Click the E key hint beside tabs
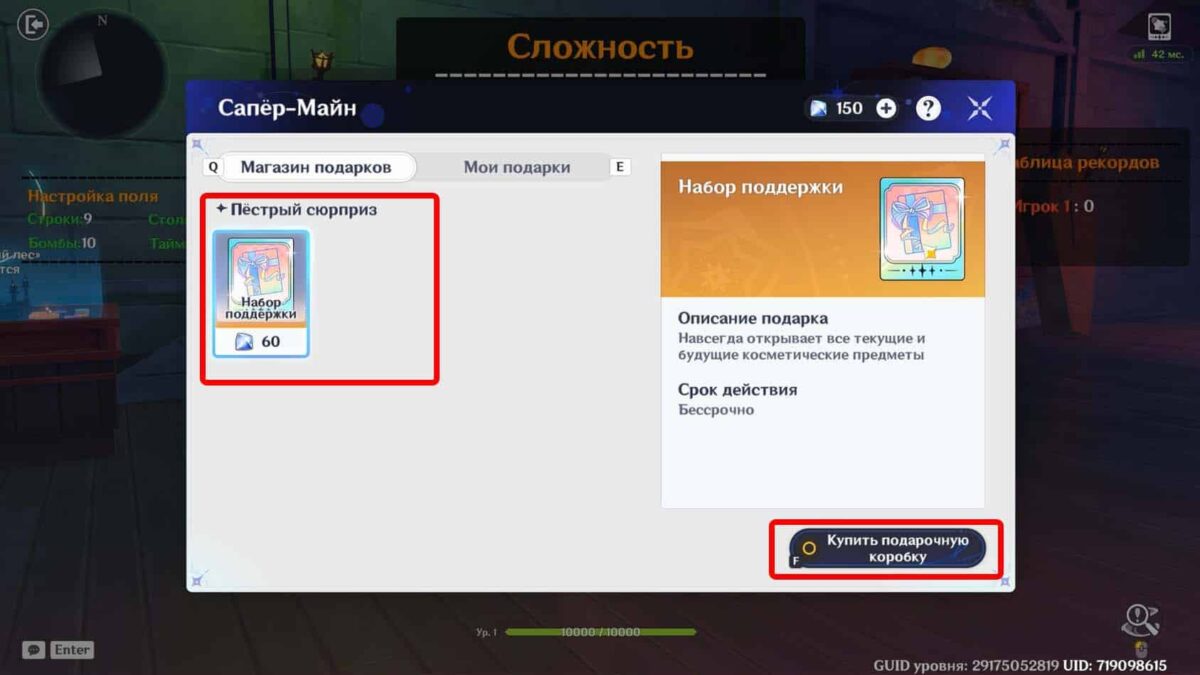 click(620, 167)
